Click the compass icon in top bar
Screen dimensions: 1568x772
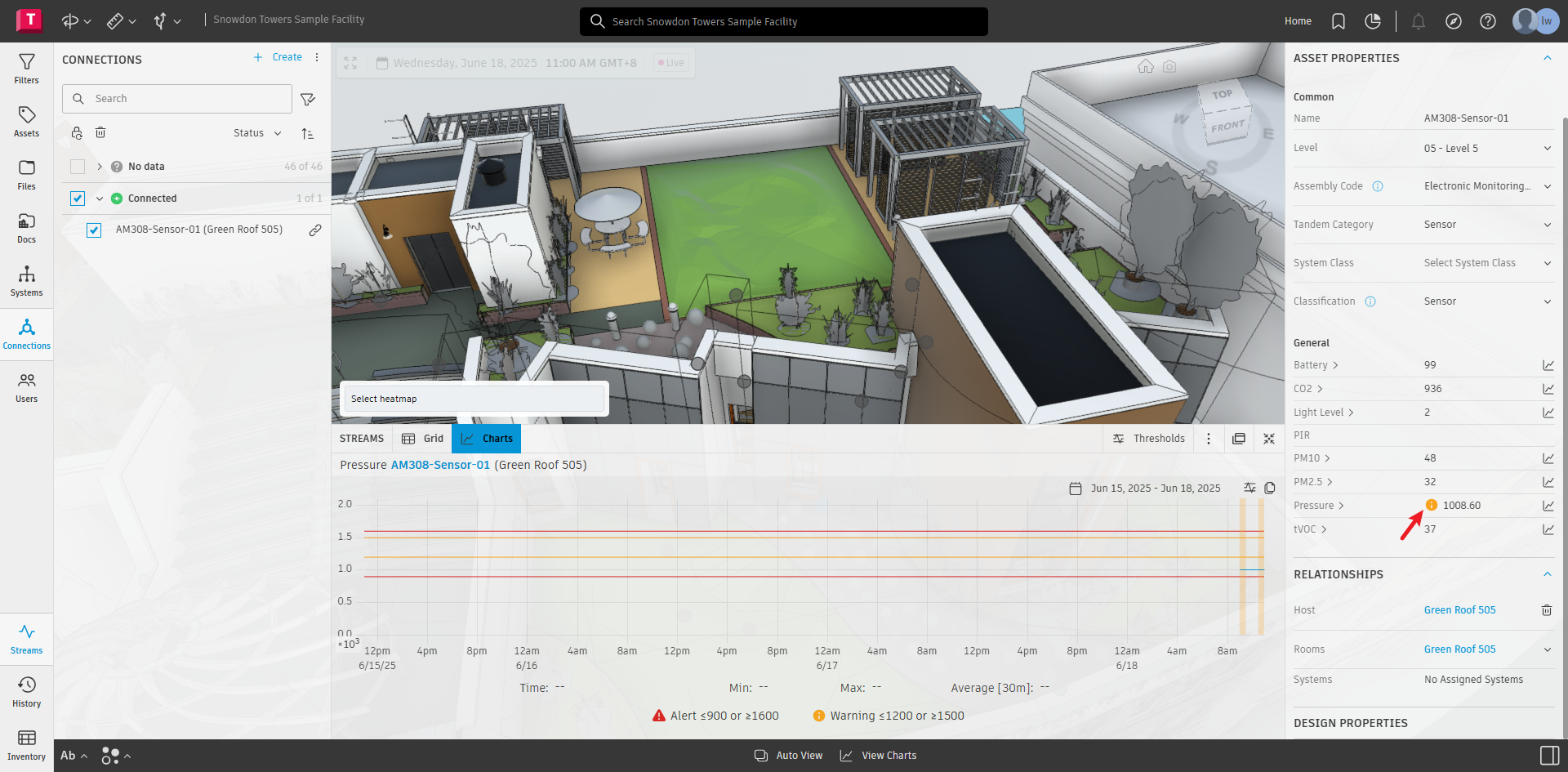(1454, 21)
